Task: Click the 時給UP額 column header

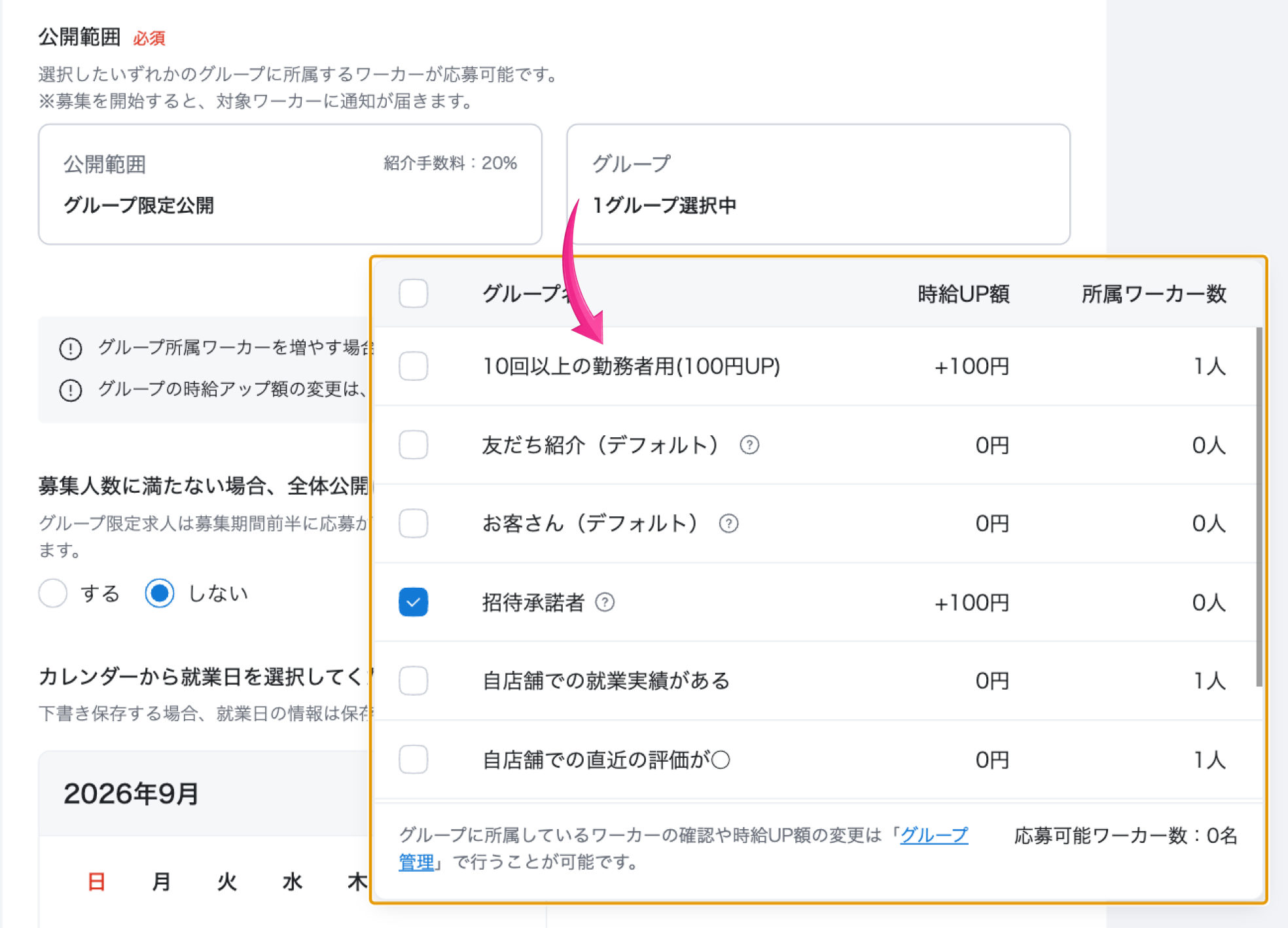Action: (x=963, y=294)
